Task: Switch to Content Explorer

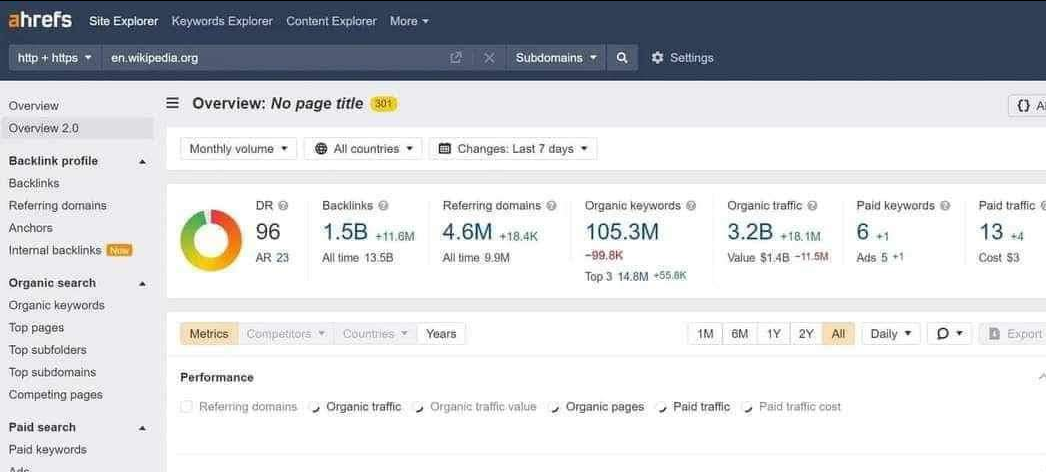Action: [x=332, y=21]
